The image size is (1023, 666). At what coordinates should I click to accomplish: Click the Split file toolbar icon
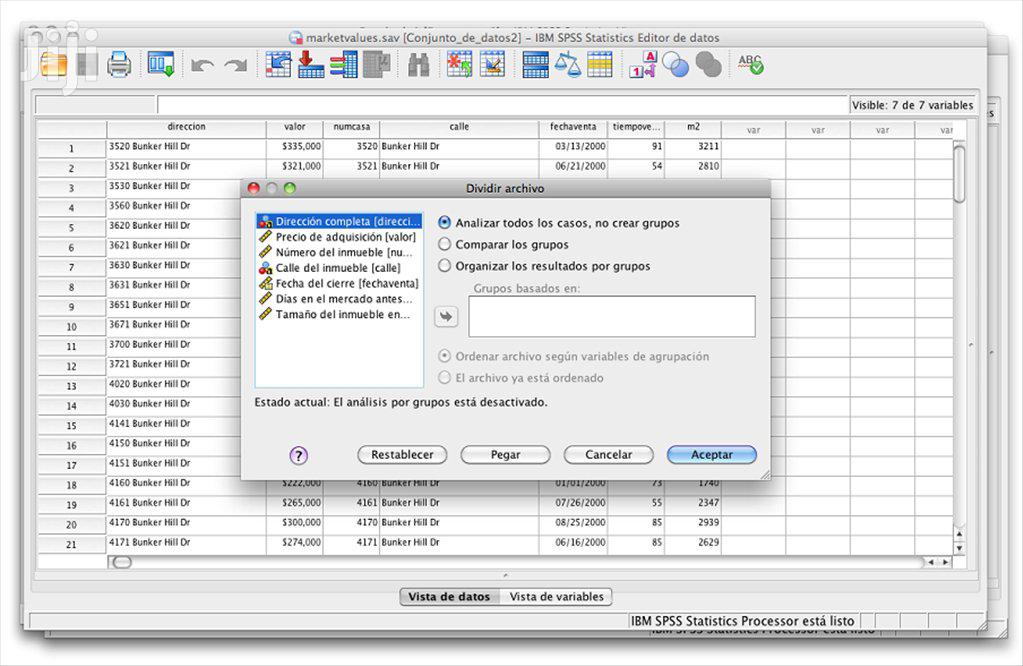(x=535, y=65)
